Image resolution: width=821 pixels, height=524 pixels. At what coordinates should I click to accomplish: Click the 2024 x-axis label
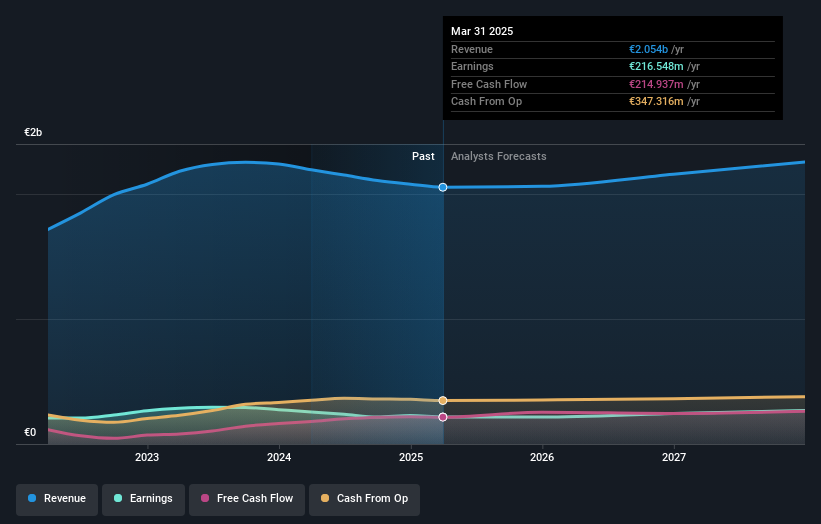click(279, 457)
